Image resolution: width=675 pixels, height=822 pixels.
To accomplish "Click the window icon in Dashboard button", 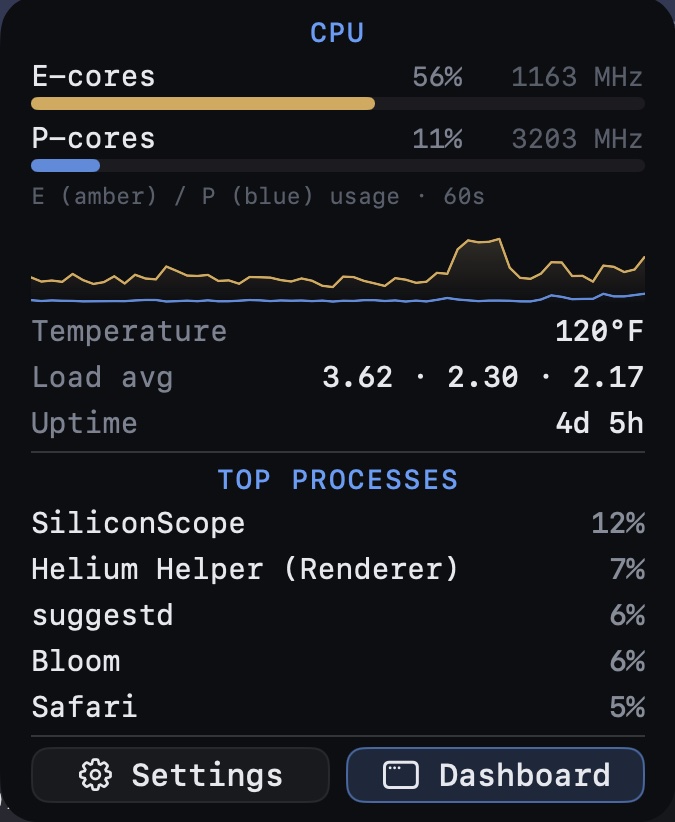I will coord(401,775).
